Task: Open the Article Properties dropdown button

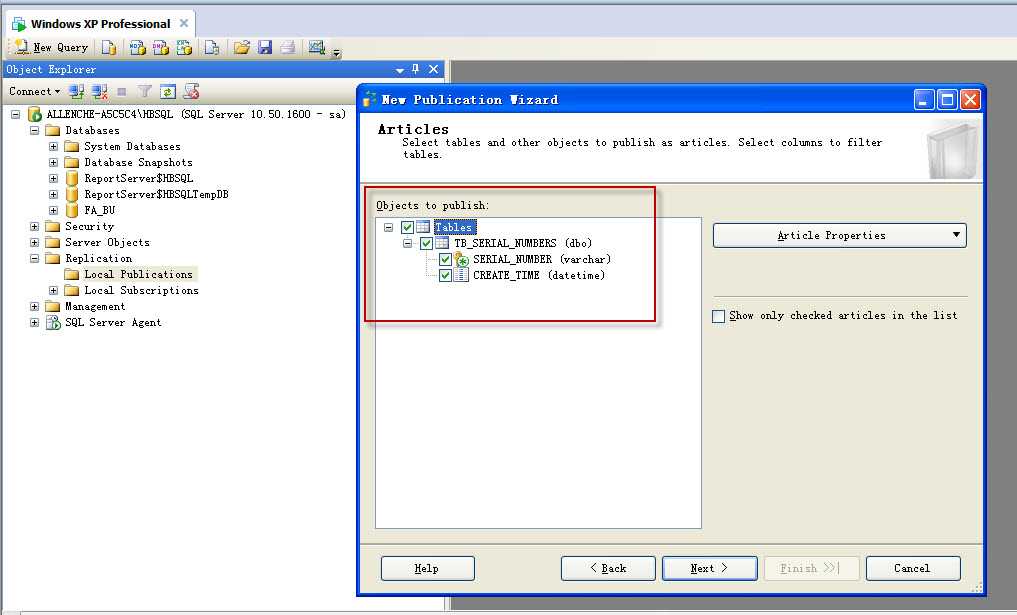Action: (839, 235)
